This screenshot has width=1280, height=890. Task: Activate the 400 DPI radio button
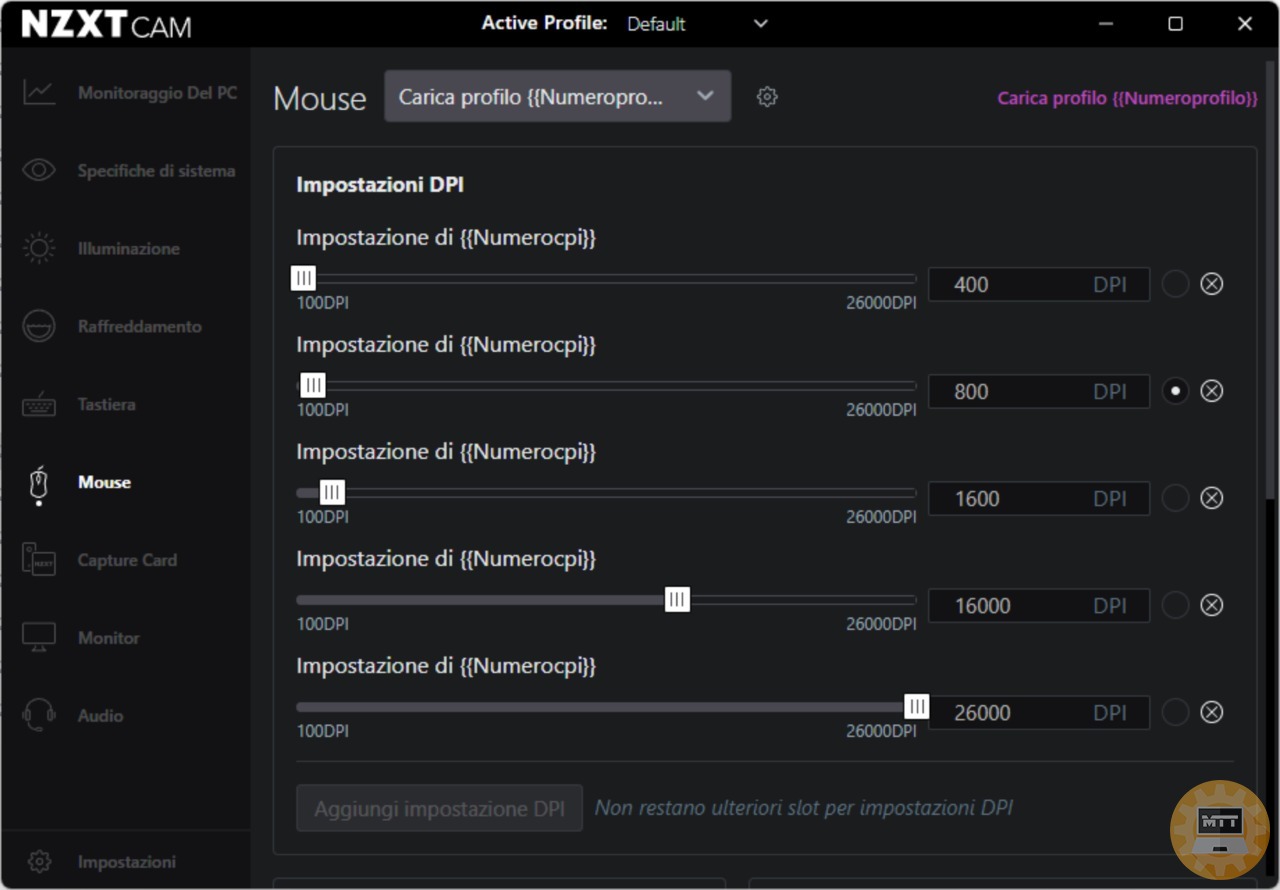[x=1175, y=284]
